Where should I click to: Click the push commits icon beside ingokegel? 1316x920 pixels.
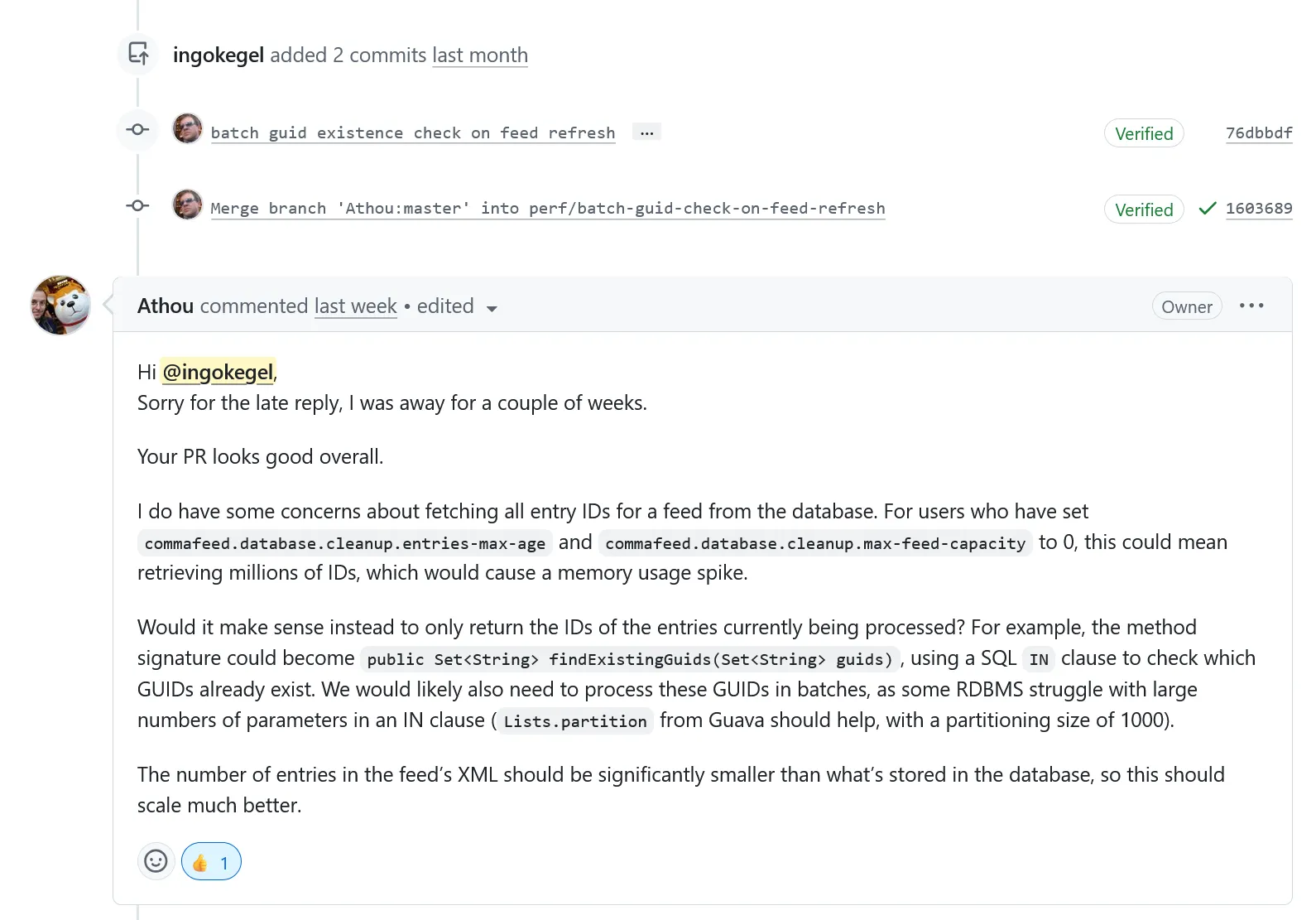[138, 55]
